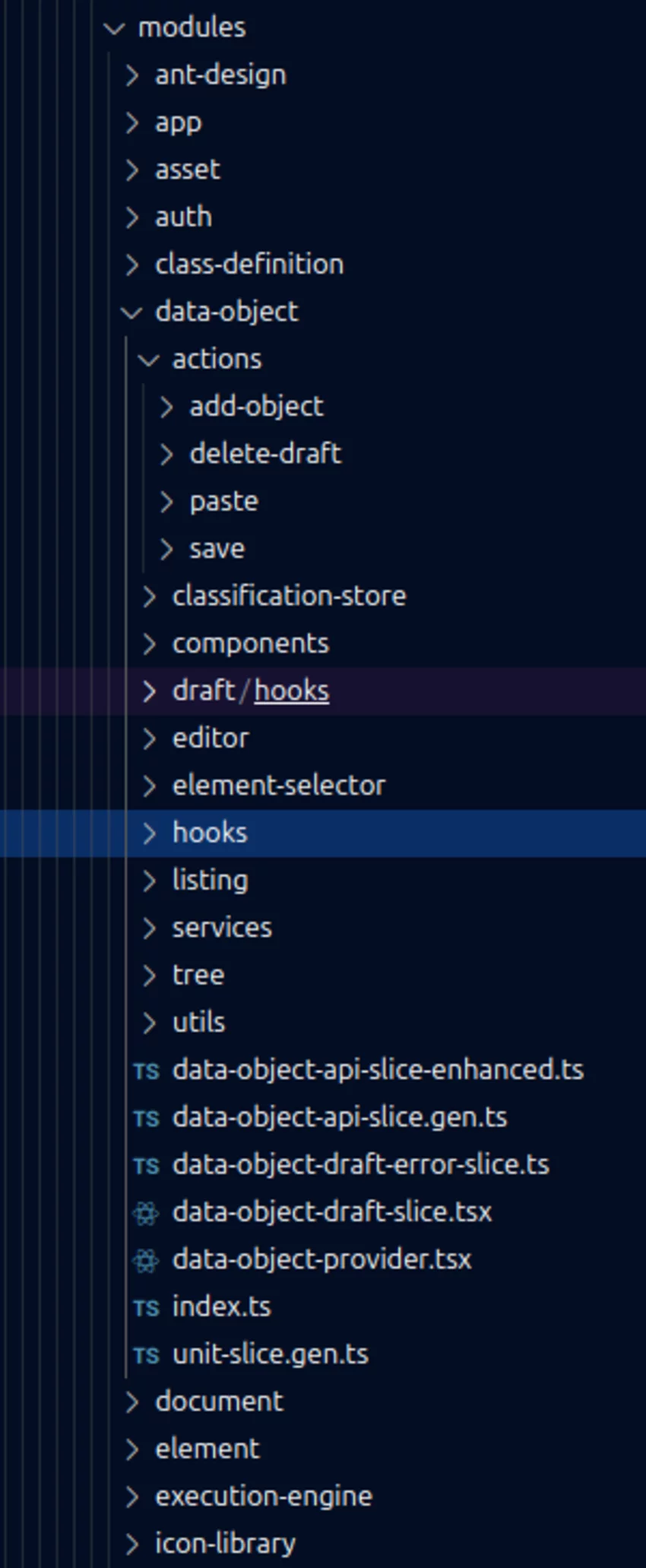Expand the save folder chevron
This screenshot has height=1568, width=646.
coord(166,549)
